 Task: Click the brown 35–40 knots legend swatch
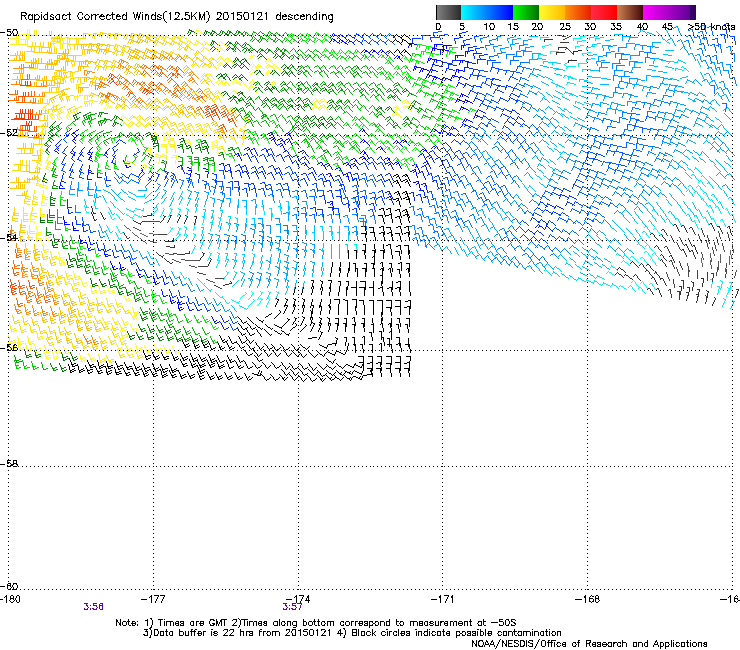coord(630,12)
